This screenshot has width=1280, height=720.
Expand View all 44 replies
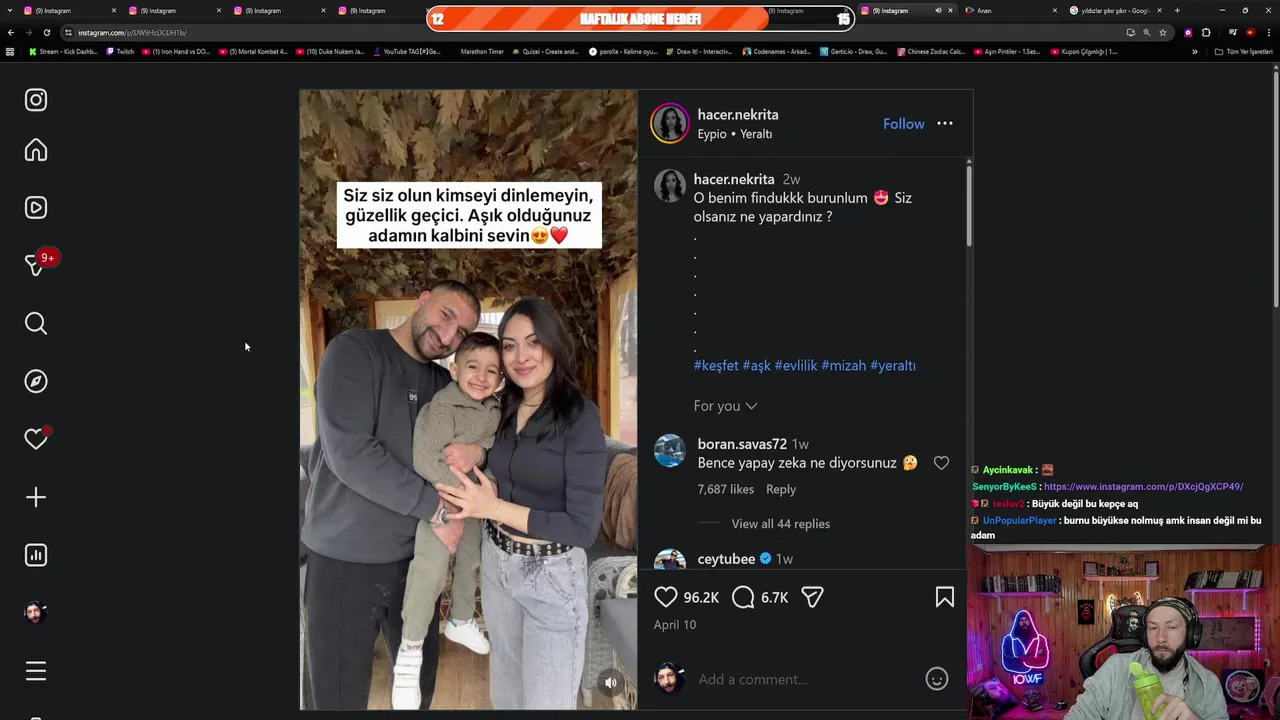[x=780, y=524]
